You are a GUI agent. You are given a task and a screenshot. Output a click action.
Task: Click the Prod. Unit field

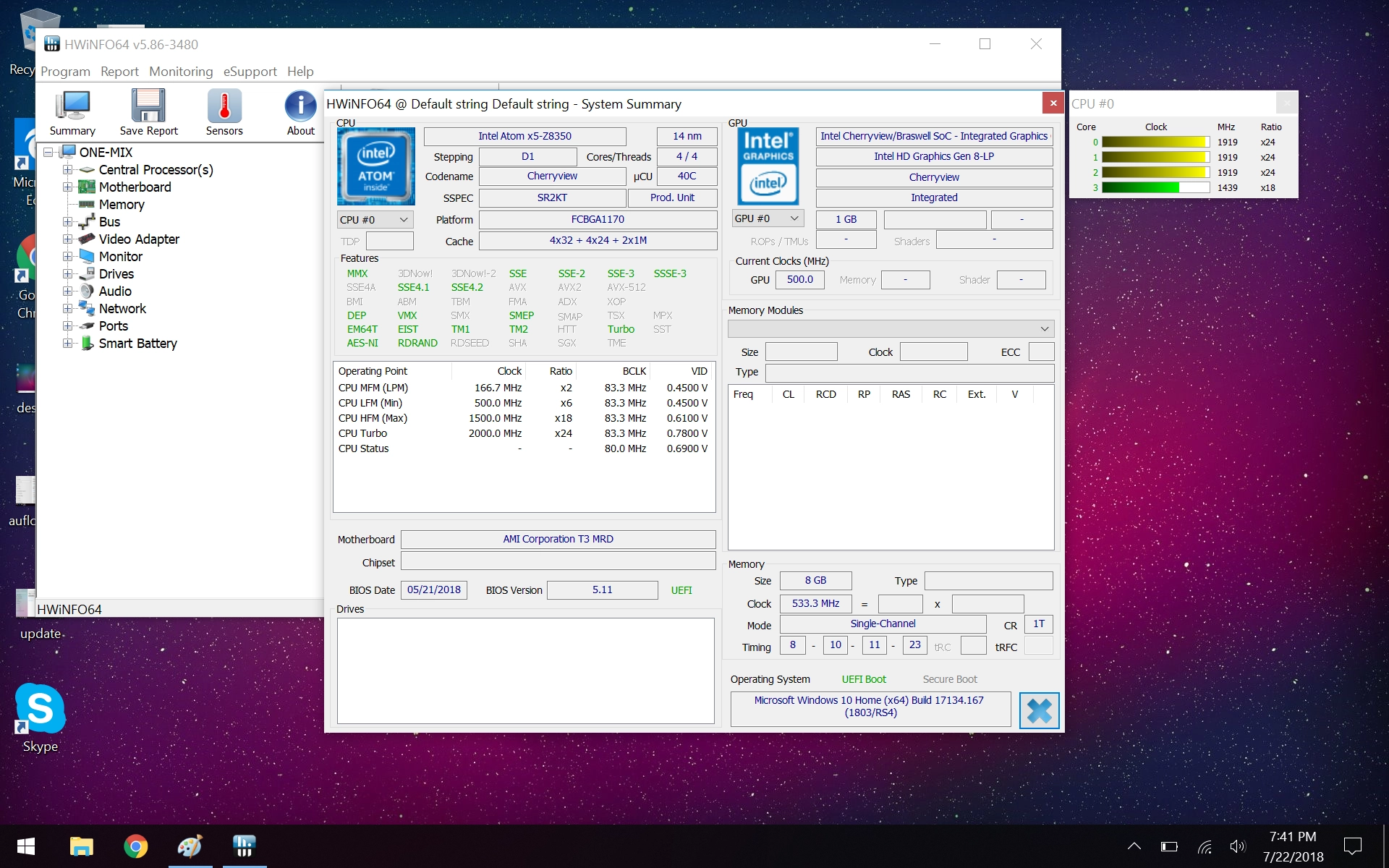pos(672,197)
